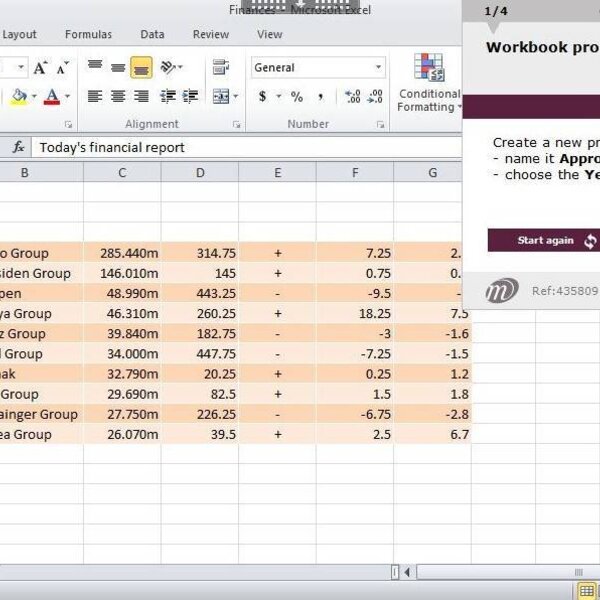Open the View tab
This screenshot has width=600, height=600.
pos(270,34)
